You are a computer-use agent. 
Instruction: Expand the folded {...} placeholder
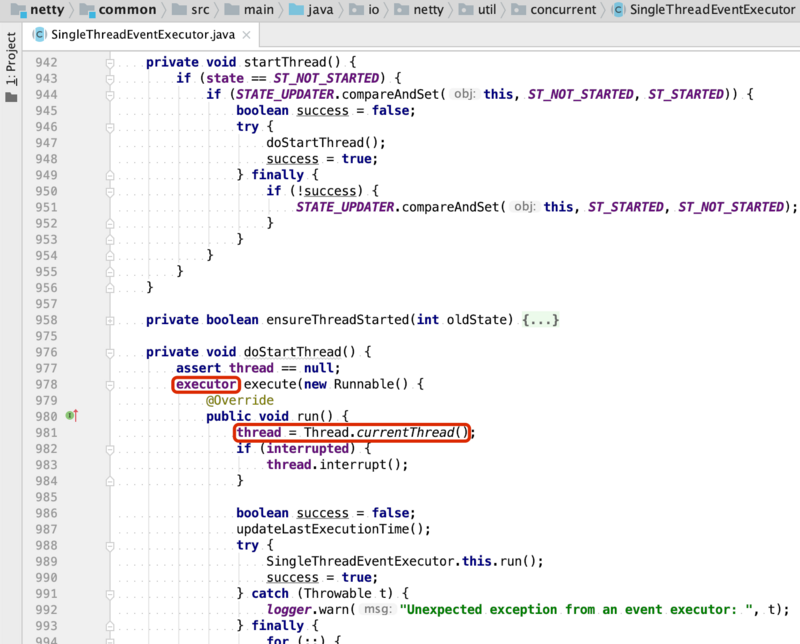click(540, 320)
